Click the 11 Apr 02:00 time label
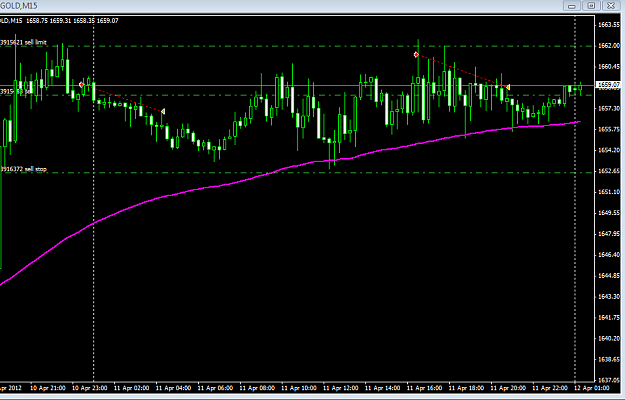The image size is (625, 400). (132, 388)
